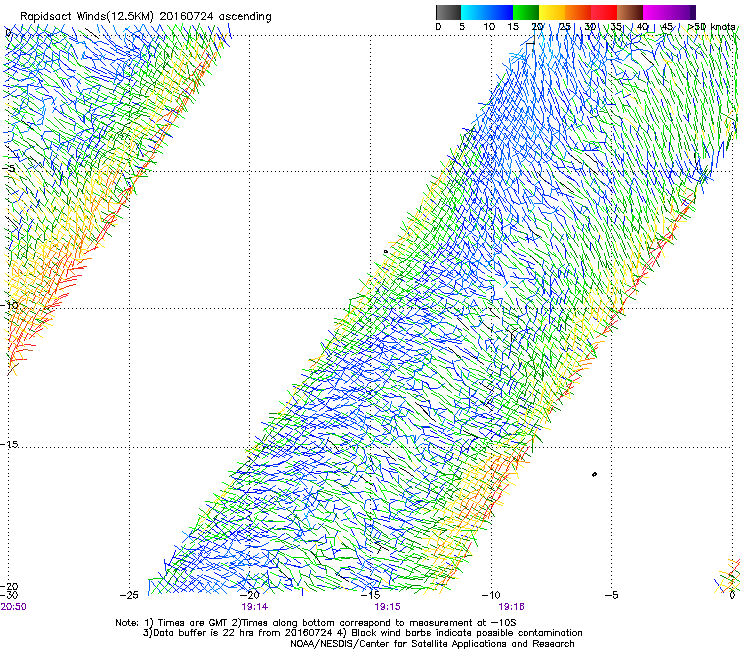740x650 pixels.
Task: Click the yellow 20-25 knots legend segment
Action: [x=552, y=12]
